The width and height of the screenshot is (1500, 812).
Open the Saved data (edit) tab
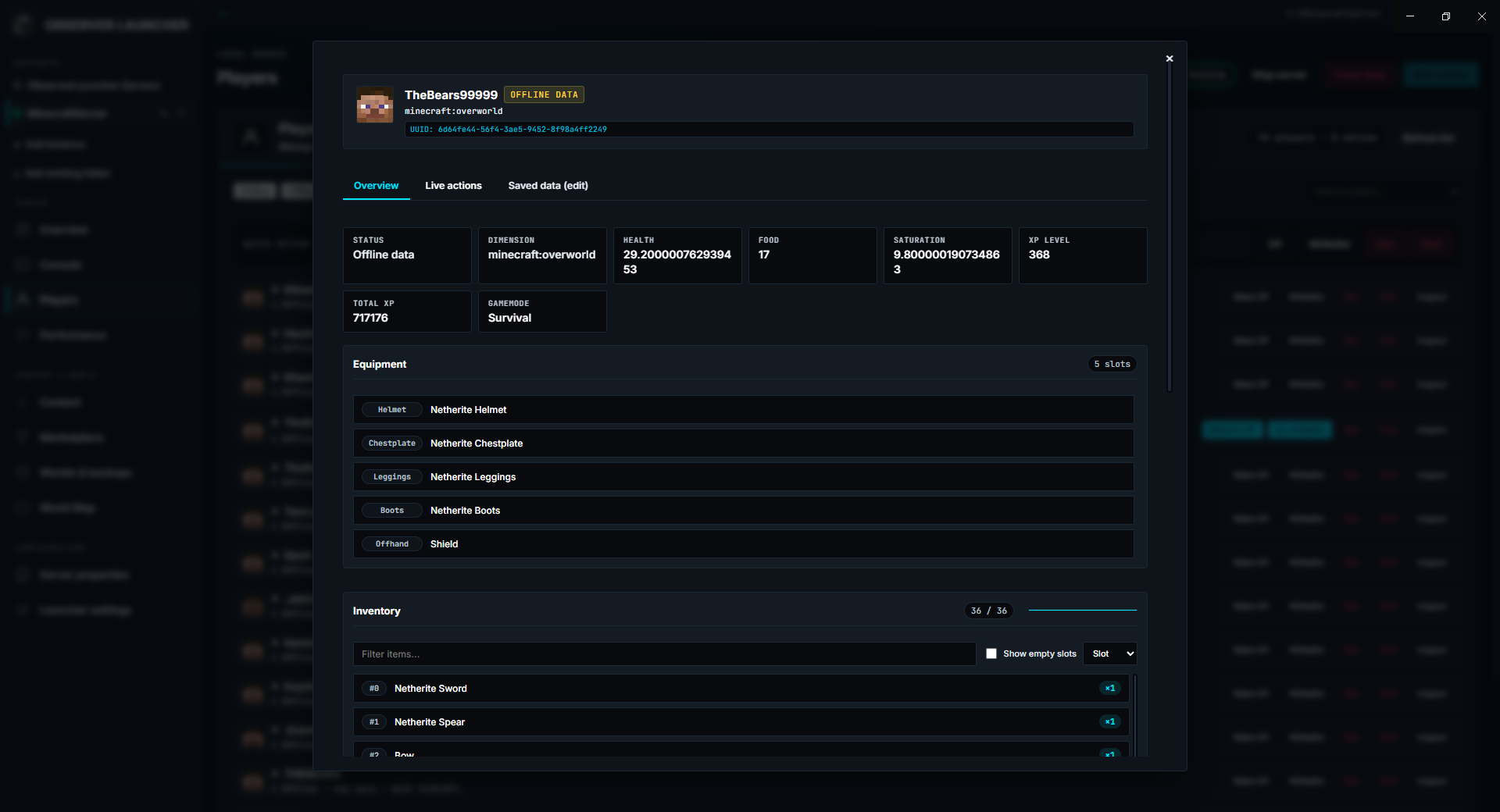pyautogui.click(x=548, y=186)
